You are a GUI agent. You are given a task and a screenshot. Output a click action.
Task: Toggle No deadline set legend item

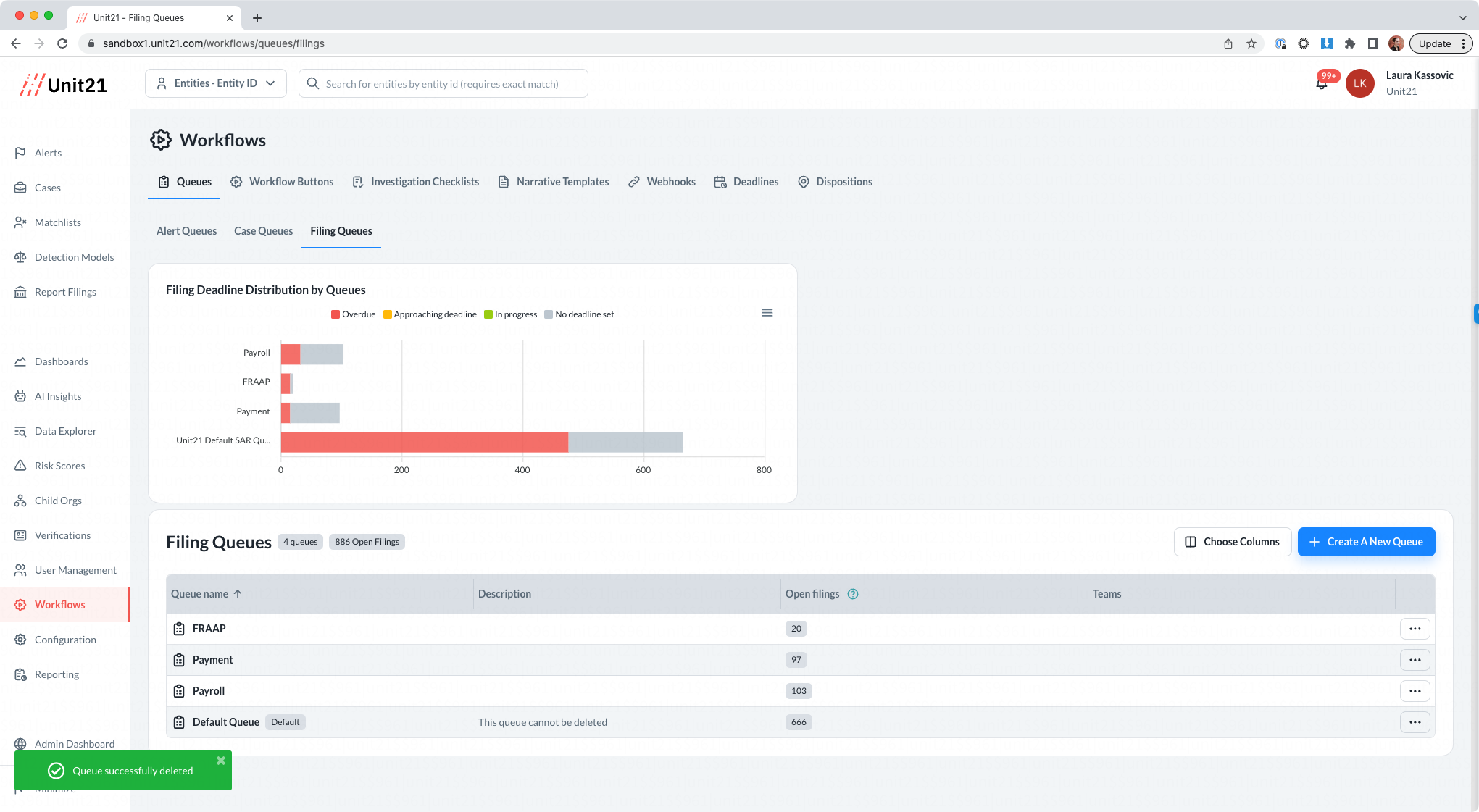(x=579, y=314)
